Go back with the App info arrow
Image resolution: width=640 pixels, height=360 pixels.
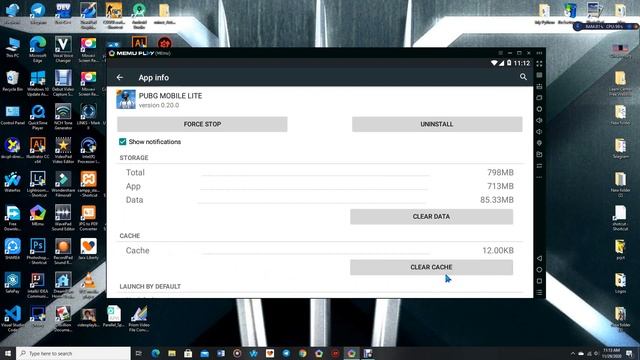[120, 77]
